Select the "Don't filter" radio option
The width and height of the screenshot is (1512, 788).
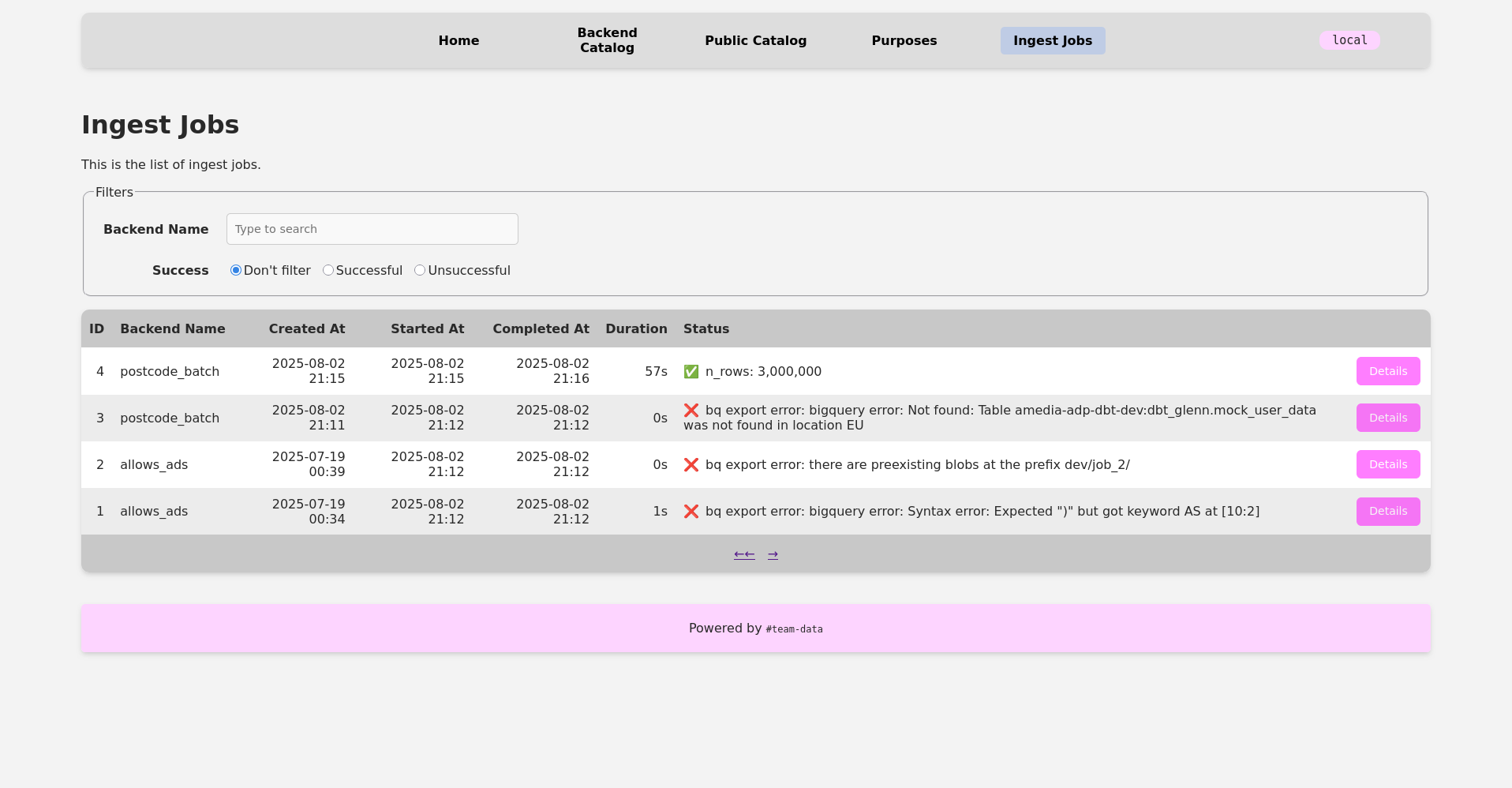coord(236,270)
